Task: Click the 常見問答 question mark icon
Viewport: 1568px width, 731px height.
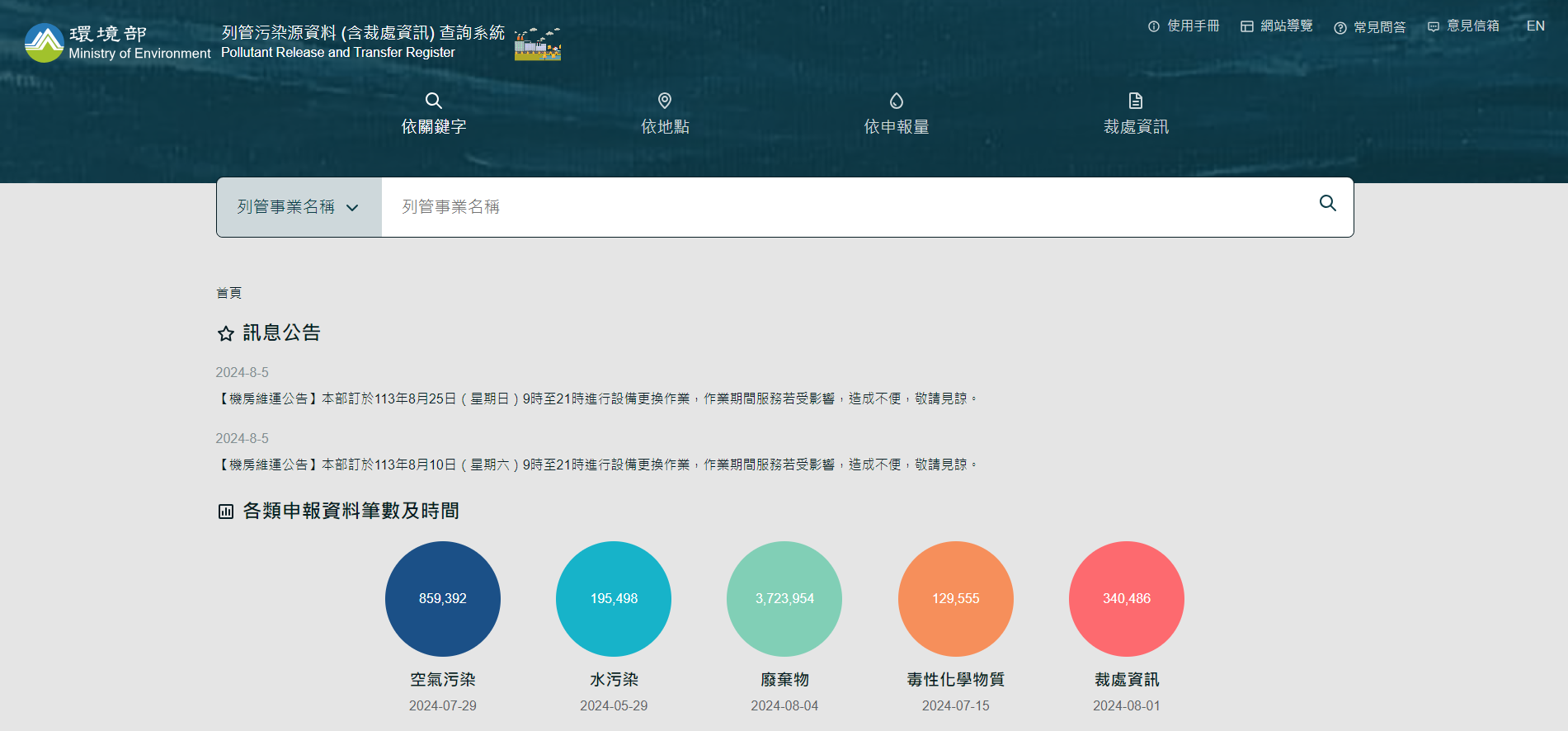Action: pyautogui.click(x=1340, y=28)
